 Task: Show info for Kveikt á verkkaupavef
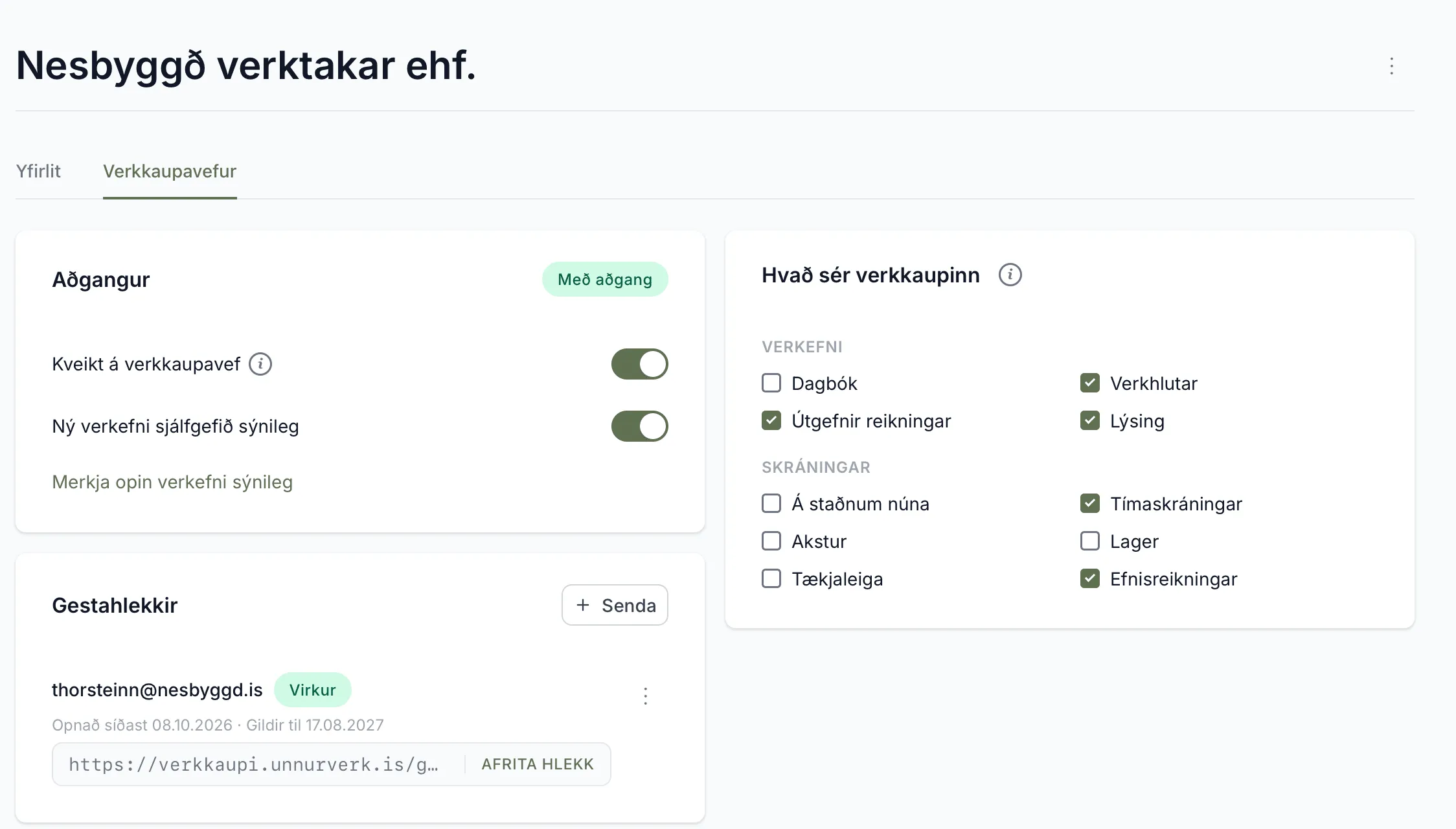tap(260, 364)
